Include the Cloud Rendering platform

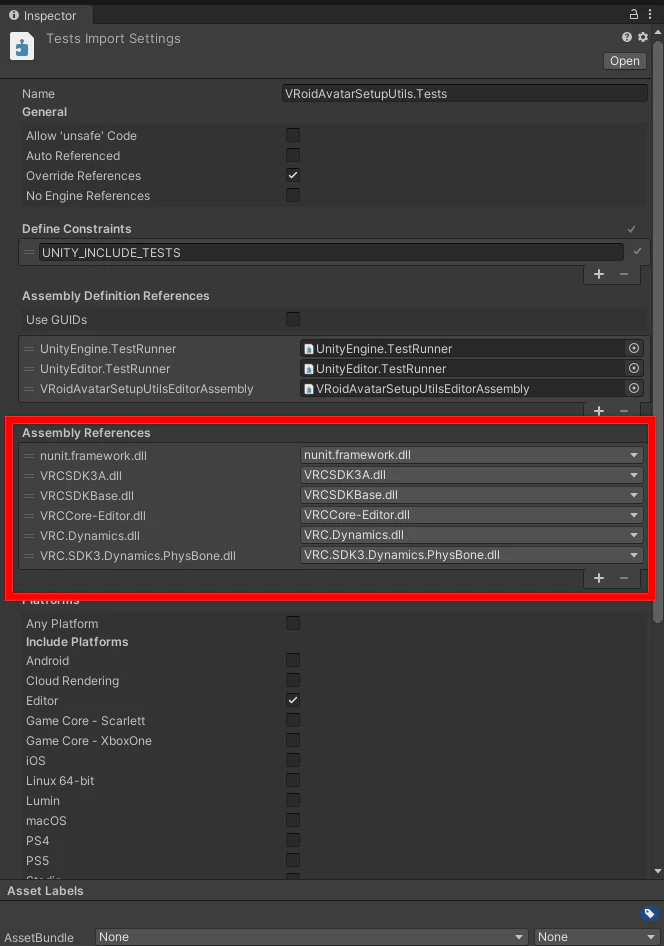(x=293, y=680)
